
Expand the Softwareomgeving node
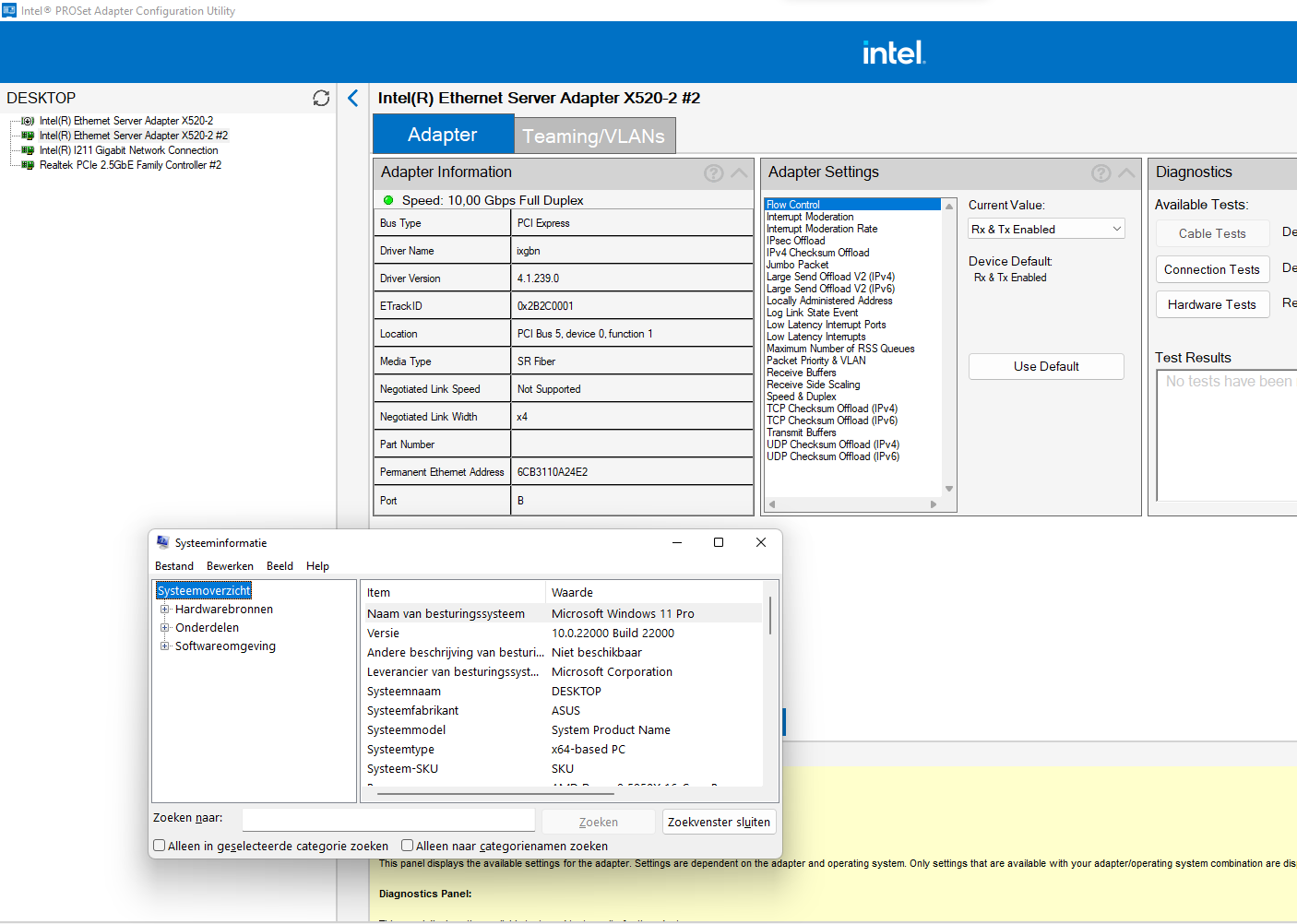click(x=165, y=646)
